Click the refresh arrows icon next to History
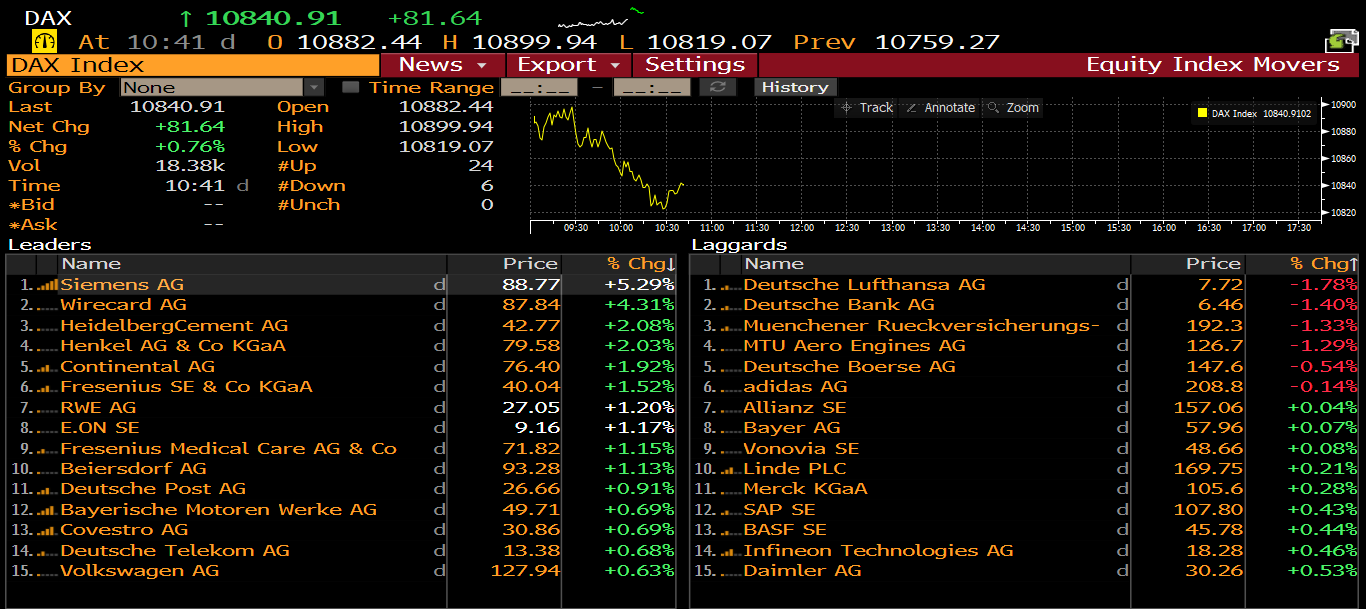This screenshot has height=609, width=1366. coord(717,87)
